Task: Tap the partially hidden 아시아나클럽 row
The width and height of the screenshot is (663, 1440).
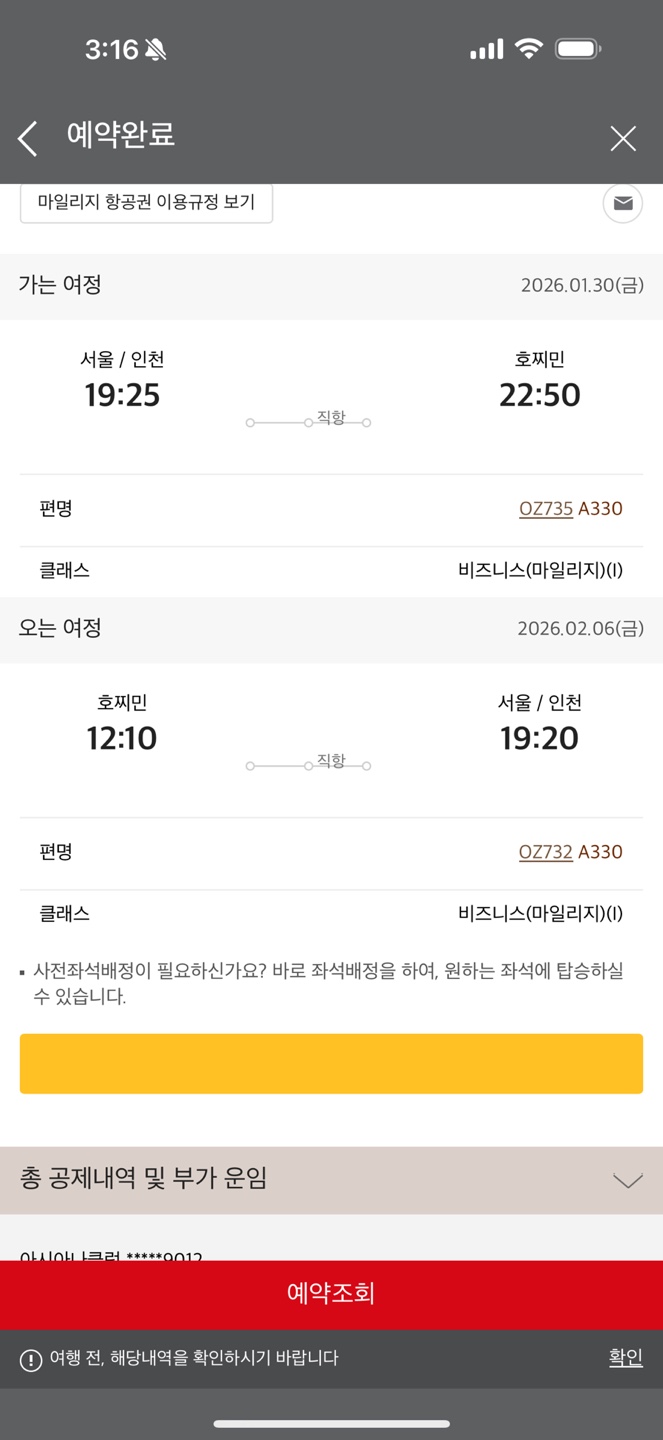Action: pos(111,1254)
